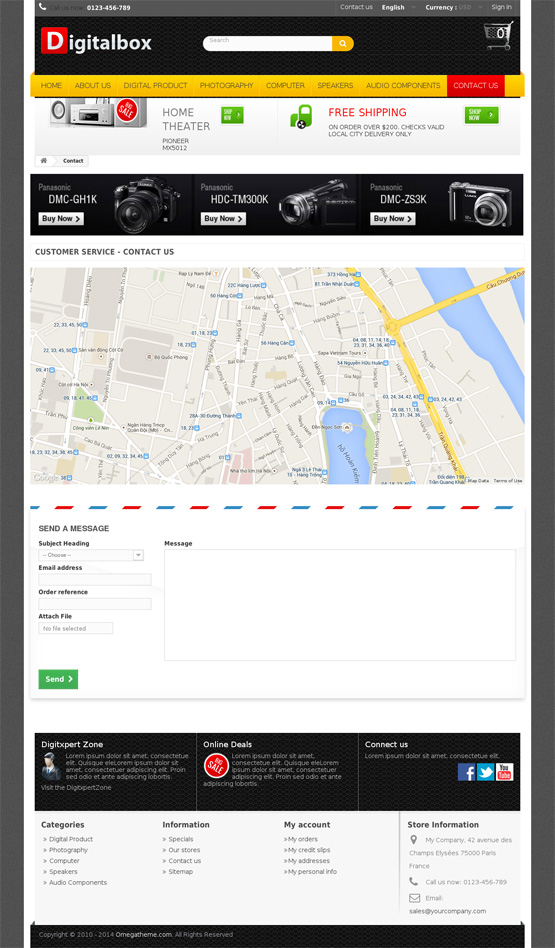Click the Big Sale badge in Online Deals
The image size is (555, 948).
[216, 766]
